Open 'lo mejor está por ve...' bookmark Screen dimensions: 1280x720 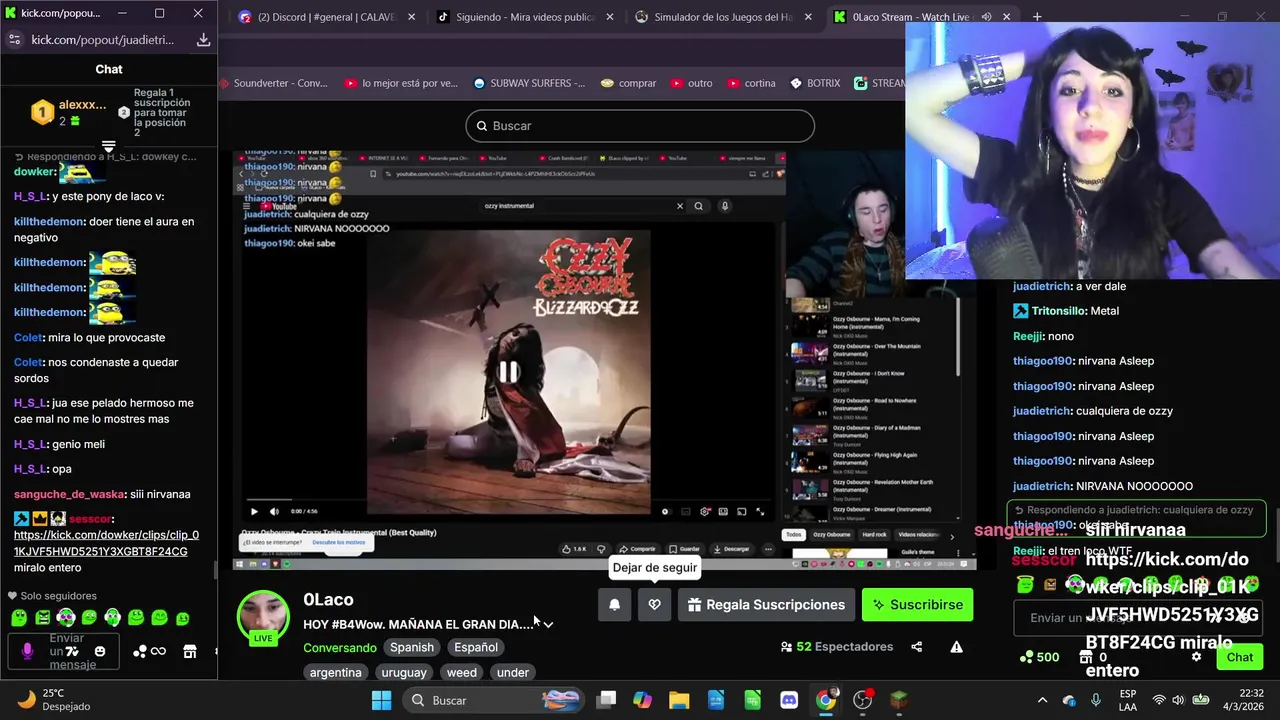coord(400,83)
